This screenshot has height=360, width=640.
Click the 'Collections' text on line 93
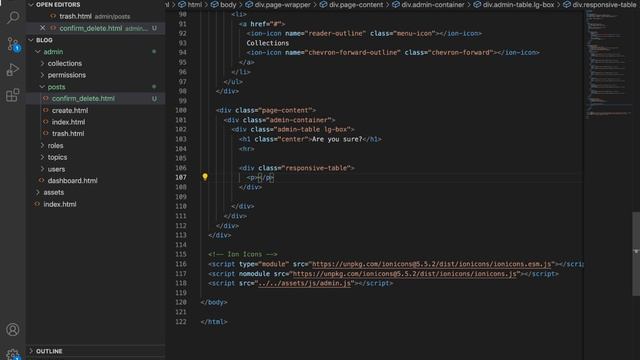pyautogui.click(x=268, y=43)
